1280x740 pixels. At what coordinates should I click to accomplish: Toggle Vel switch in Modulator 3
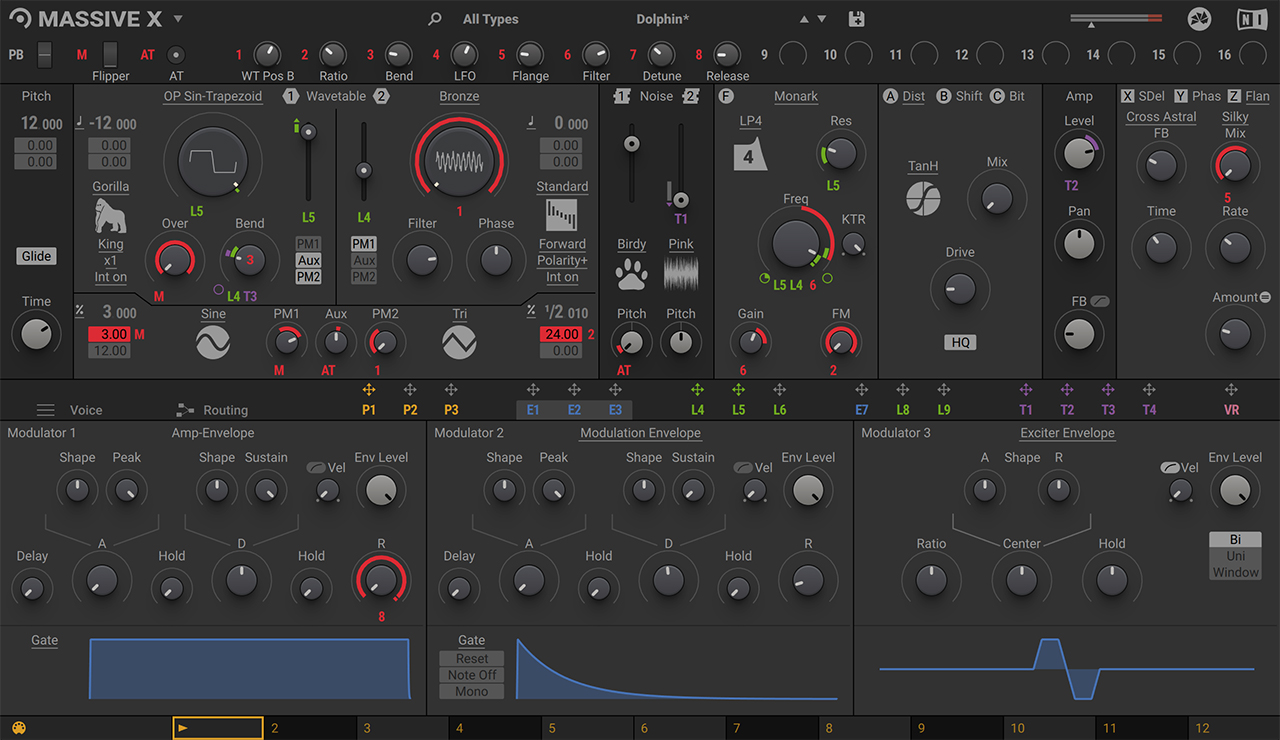point(1168,467)
